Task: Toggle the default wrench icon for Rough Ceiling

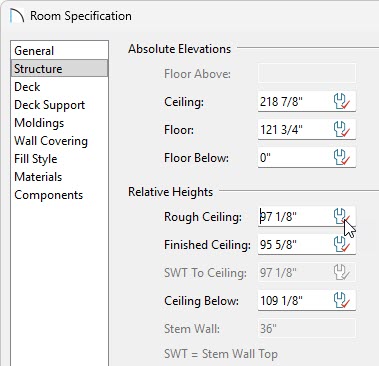Action: [x=342, y=217]
